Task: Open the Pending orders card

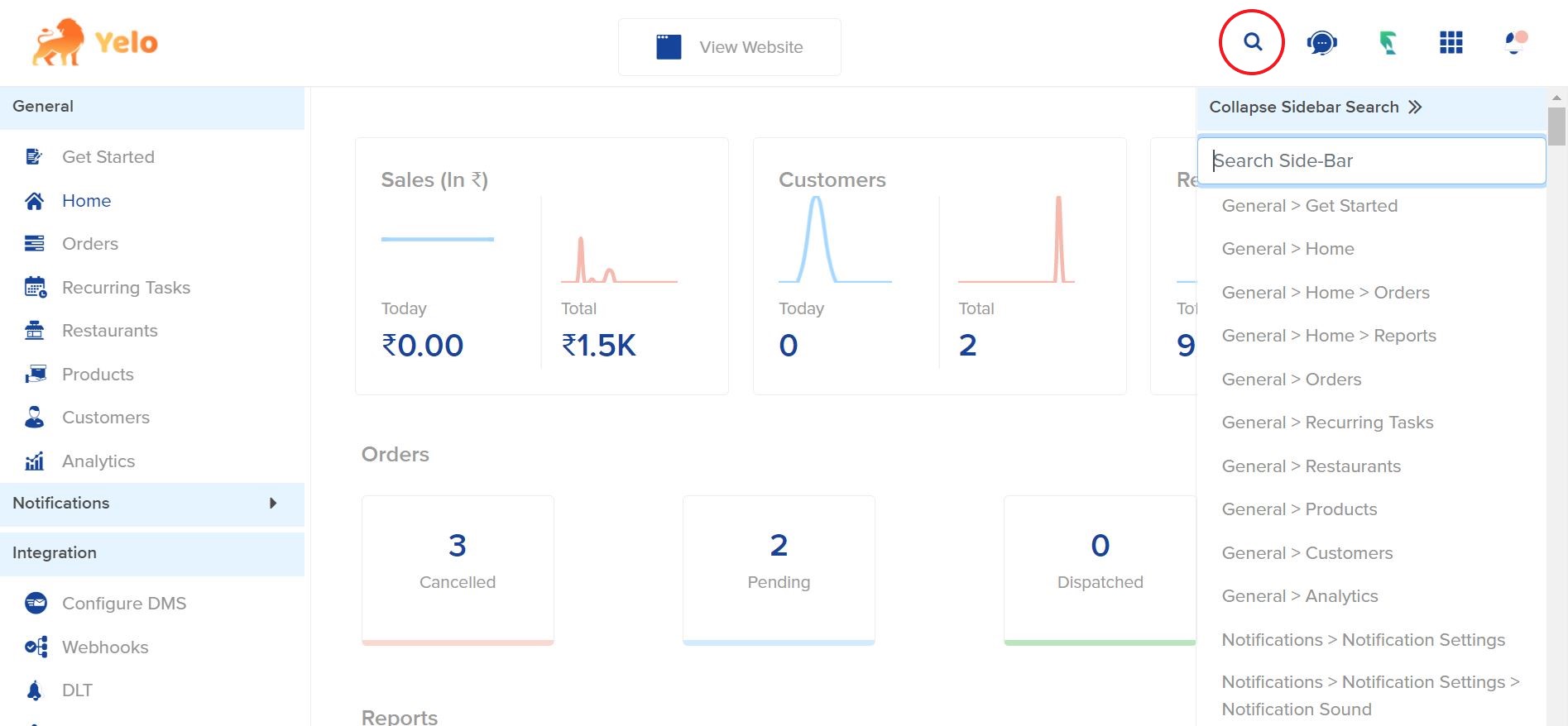Action: point(778,570)
